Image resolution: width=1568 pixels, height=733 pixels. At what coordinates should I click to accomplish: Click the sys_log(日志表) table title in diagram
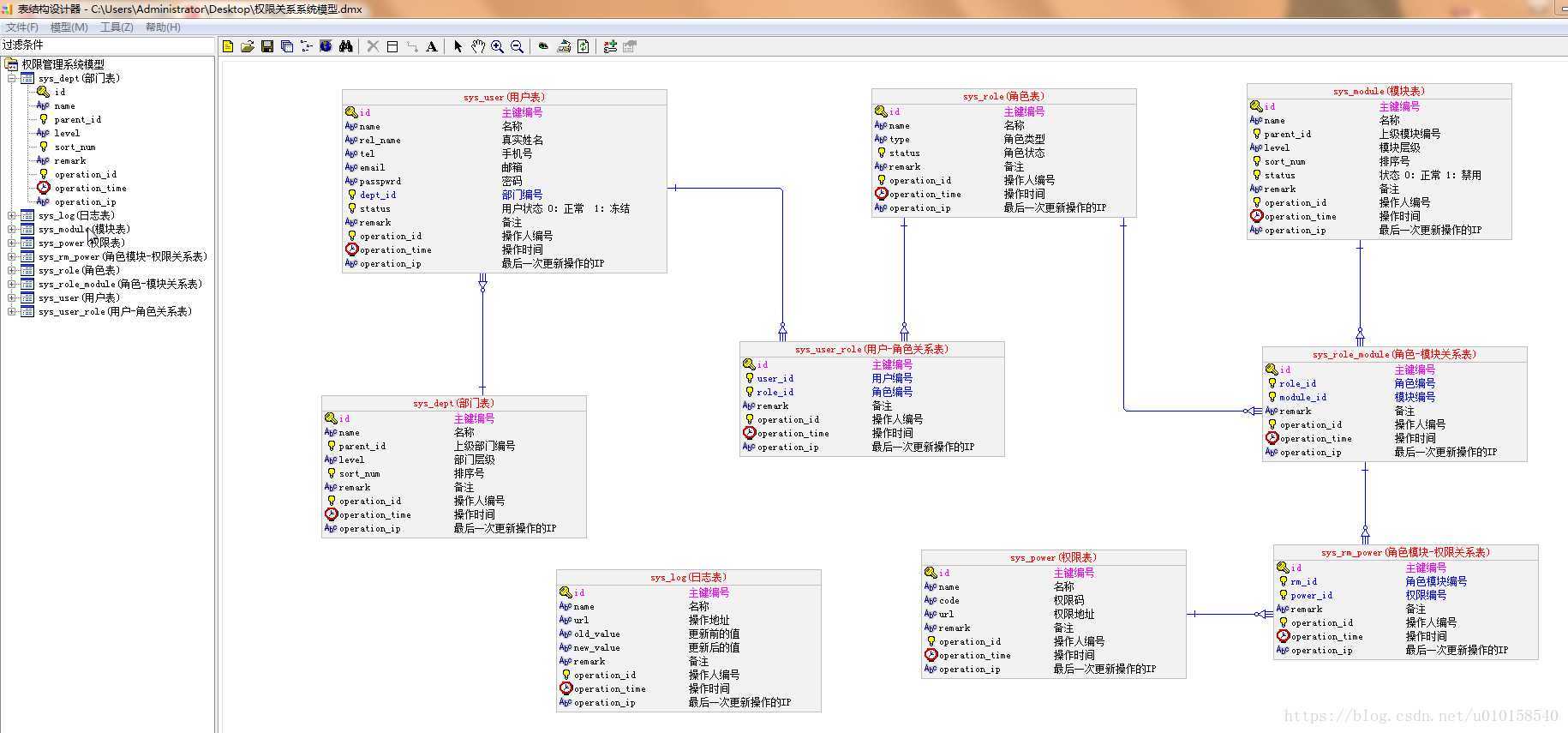click(x=688, y=577)
